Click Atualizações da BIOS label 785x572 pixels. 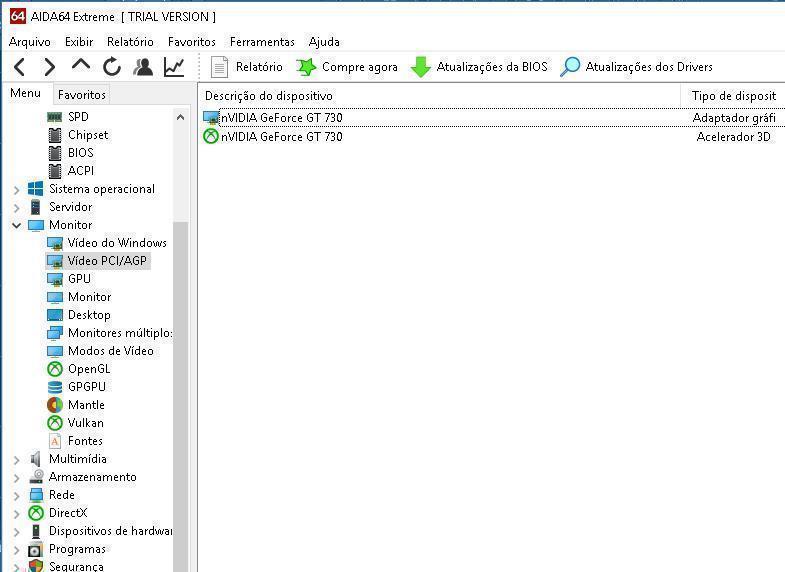point(492,67)
